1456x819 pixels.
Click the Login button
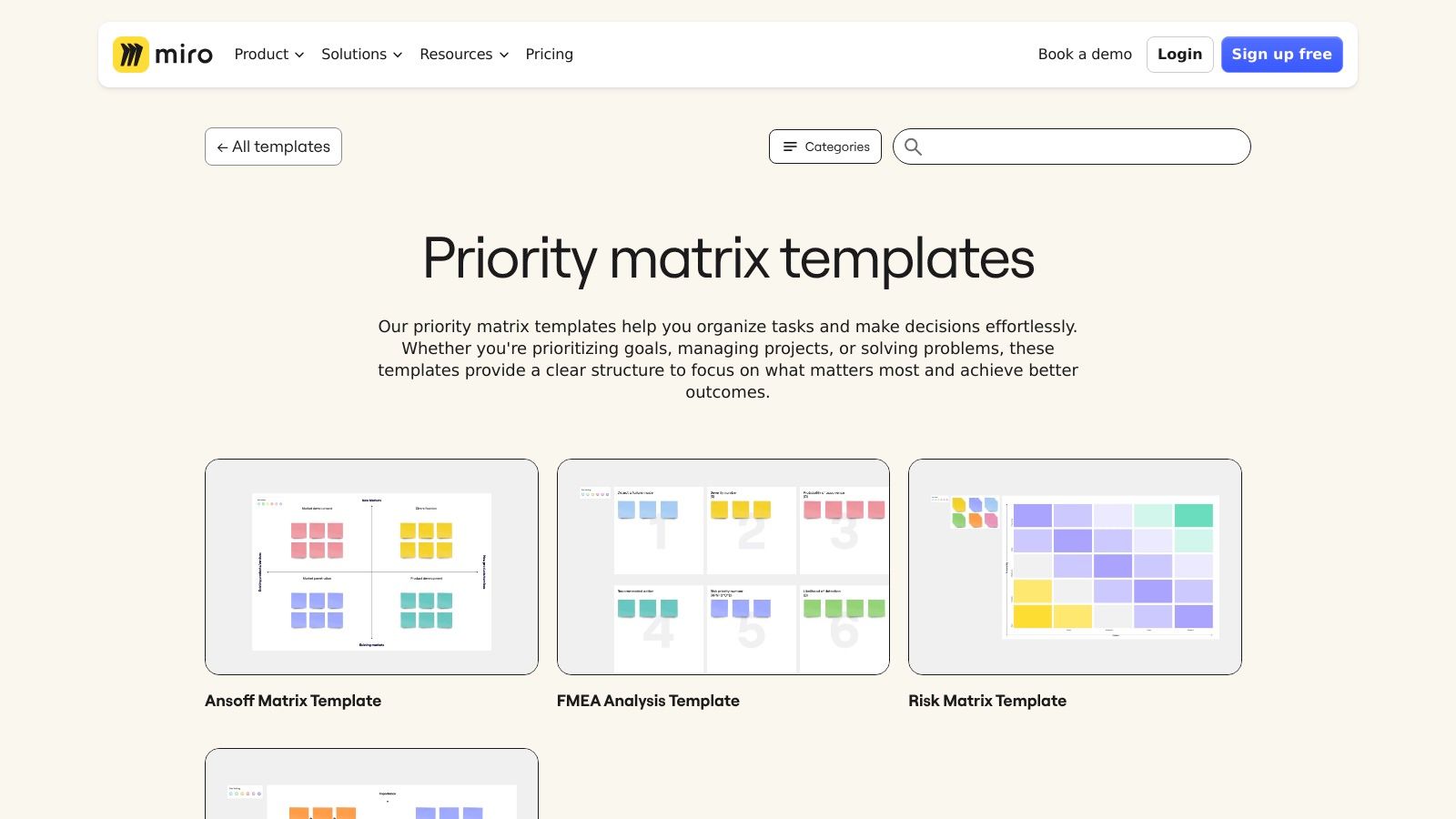[x=1179, y=55]
